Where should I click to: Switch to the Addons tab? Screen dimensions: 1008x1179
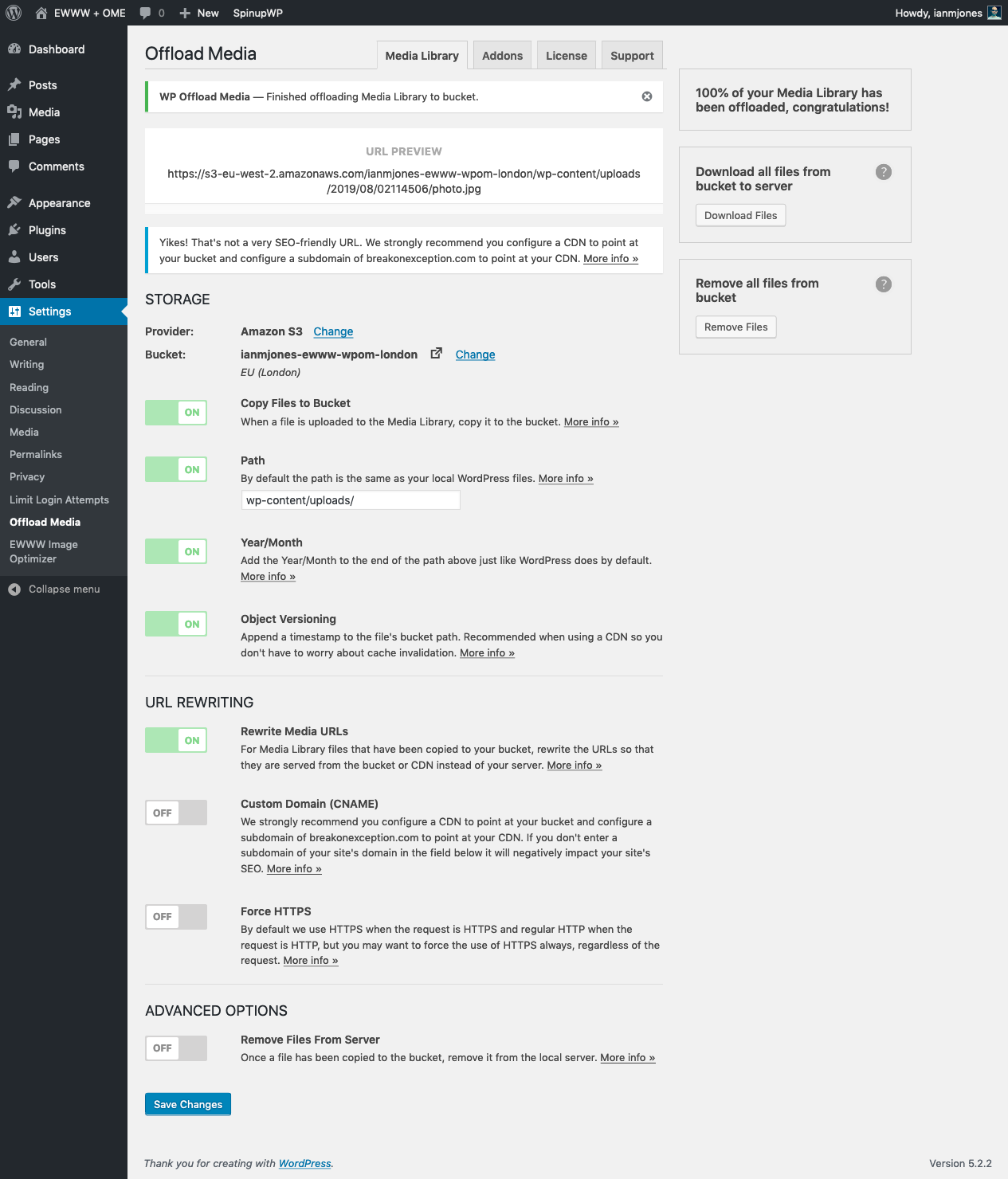pyautogui.click(x=503, y=56)
